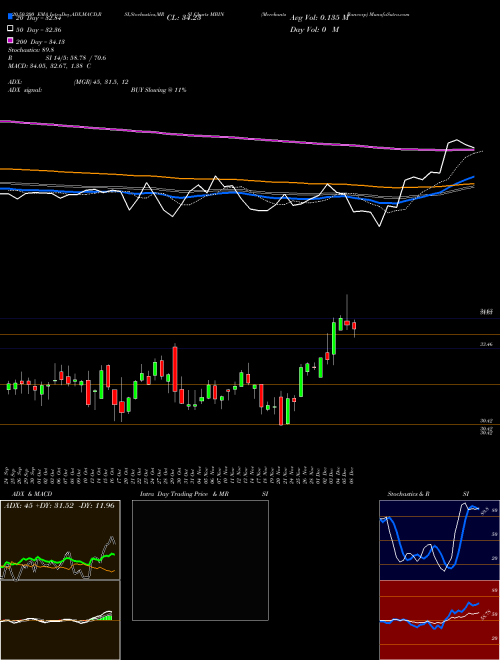500x660 pixels.
Task: Click the orange moving average line
Action: click(236, 180)
